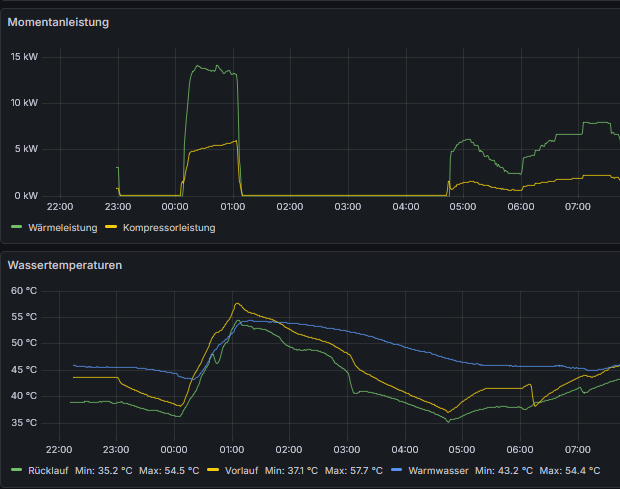The image size is (620, 489).
Task: Click 05:00 on Momentanleistung time axis
Action: [463, 207]
